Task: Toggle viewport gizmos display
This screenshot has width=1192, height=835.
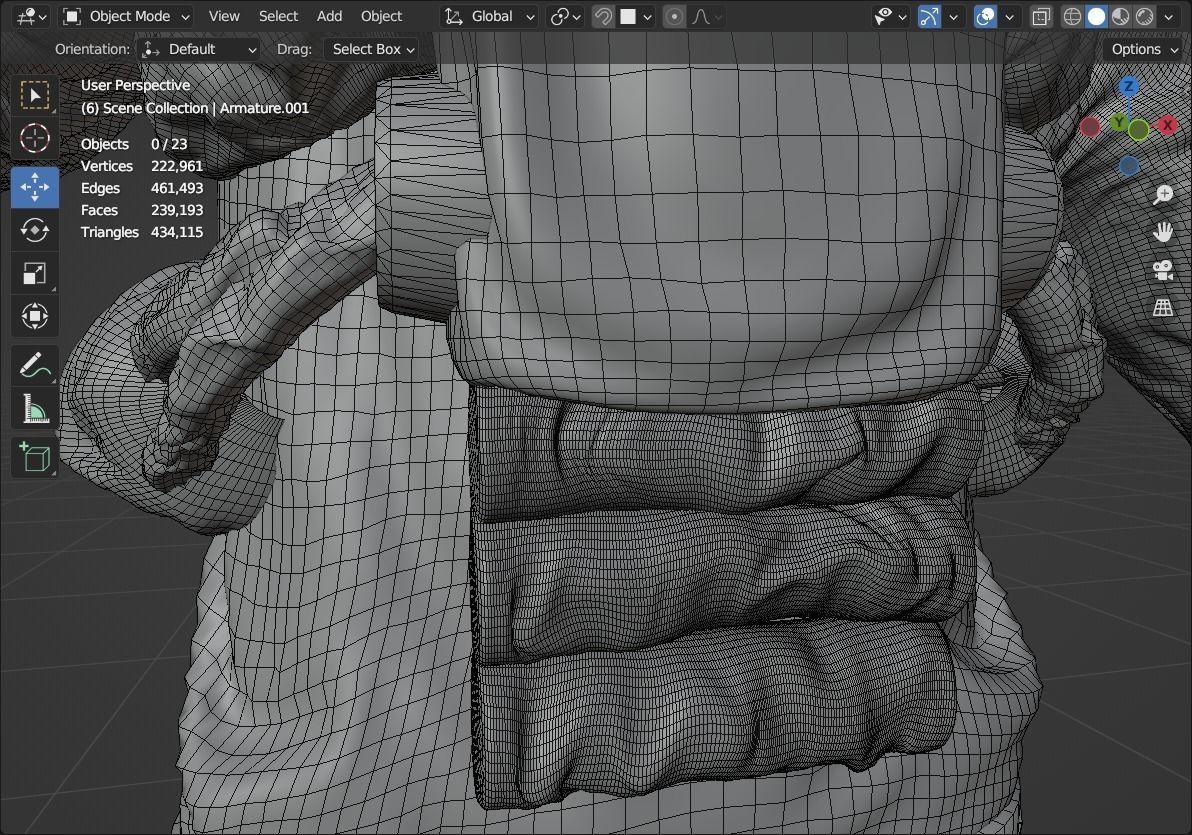Action: (x=929, y=16)
